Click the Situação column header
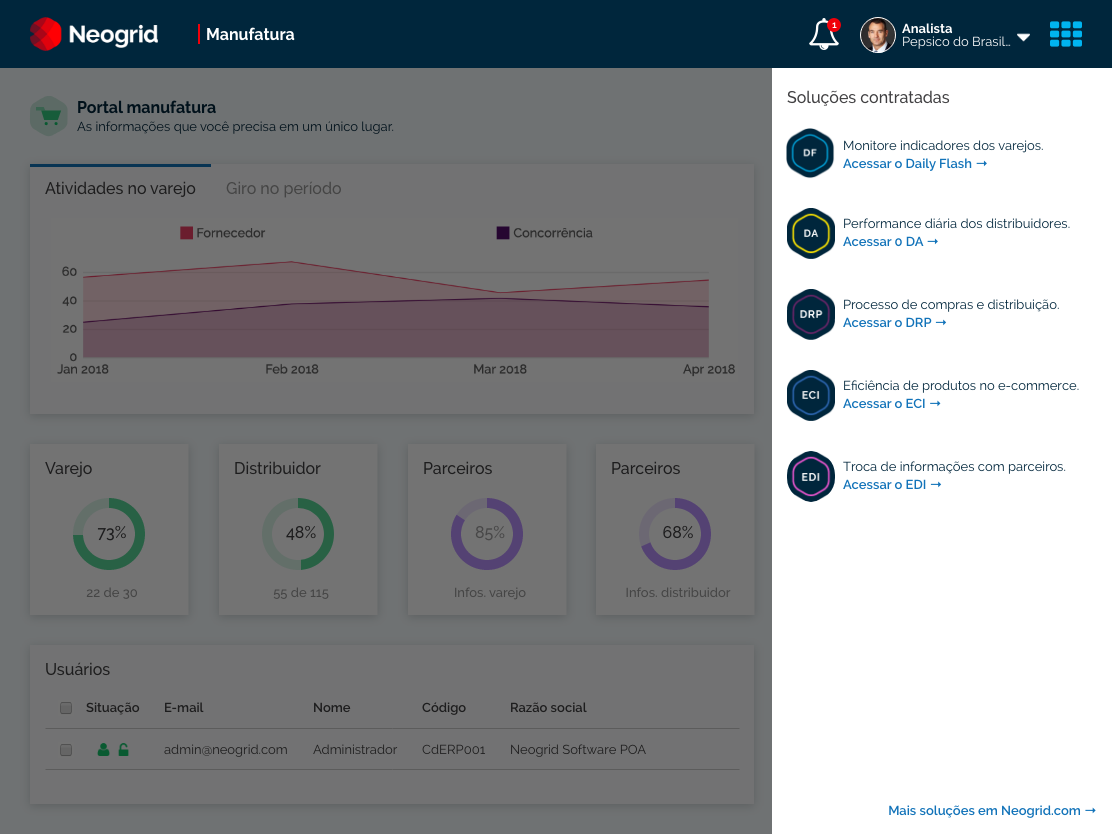This screenshot has width=1112, height=834. pos(113,708)
